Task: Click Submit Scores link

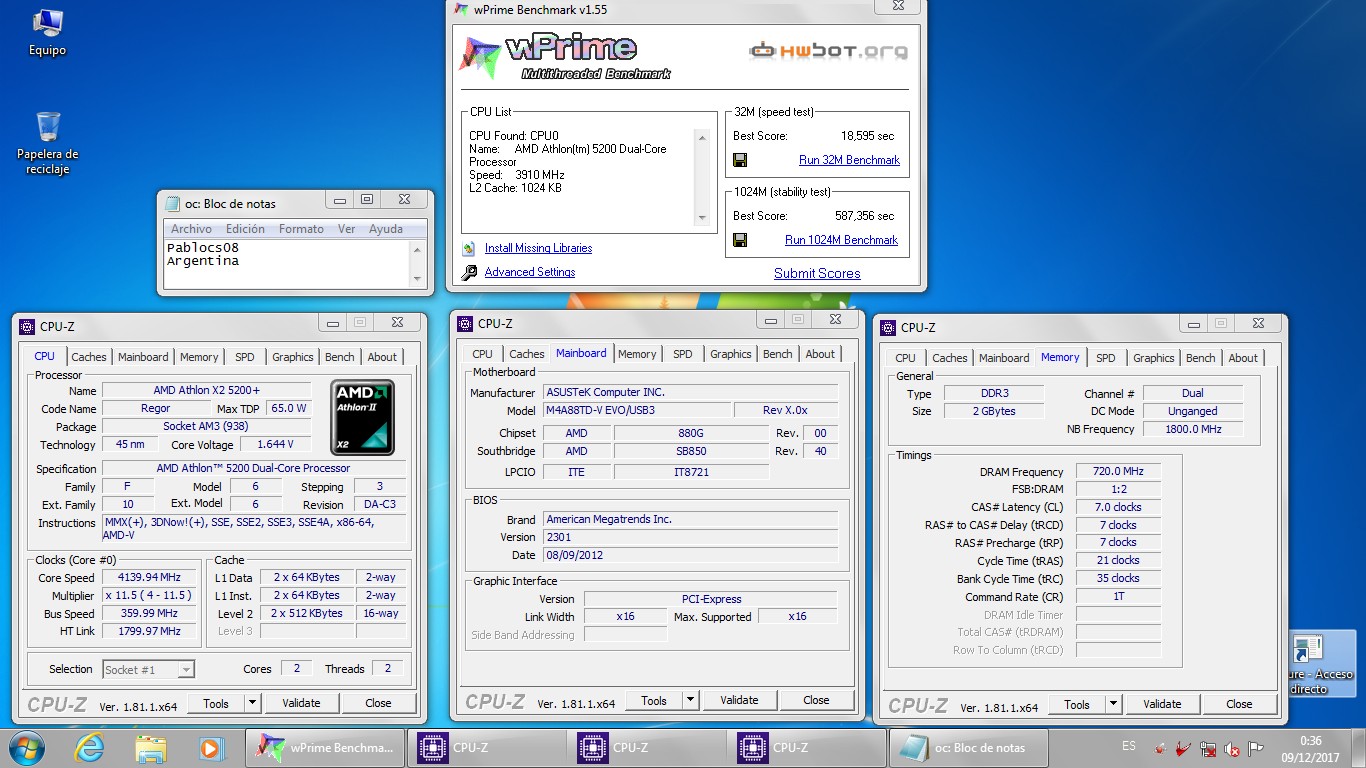Action: point(817,273)
